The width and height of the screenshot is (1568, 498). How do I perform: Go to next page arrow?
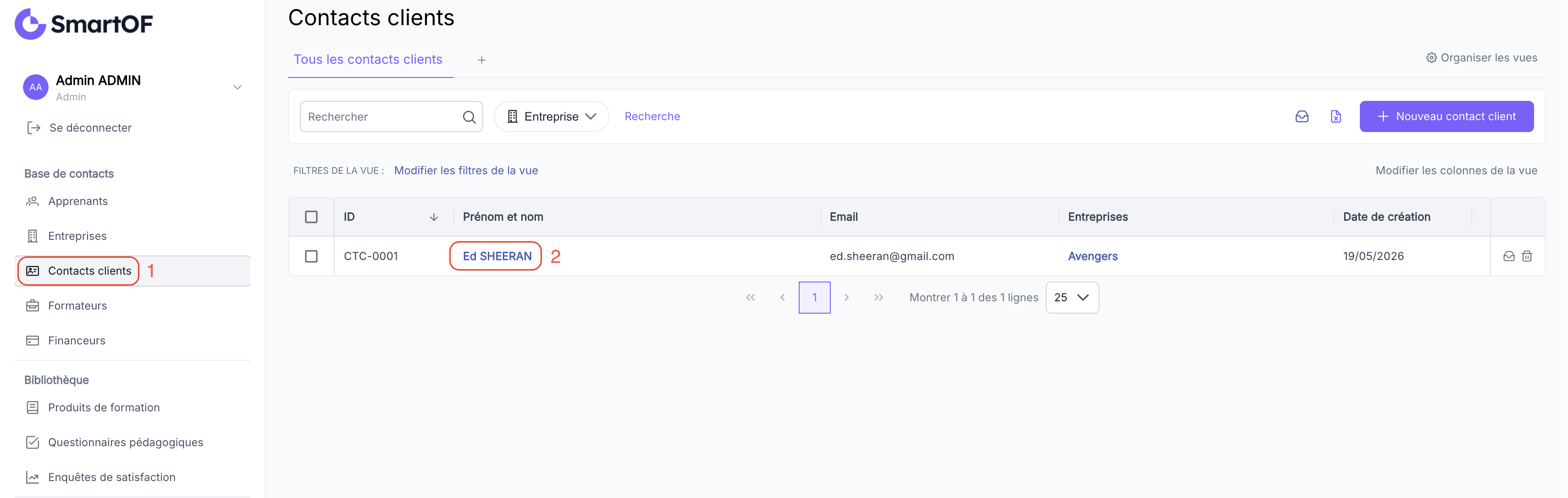[846, 298]
